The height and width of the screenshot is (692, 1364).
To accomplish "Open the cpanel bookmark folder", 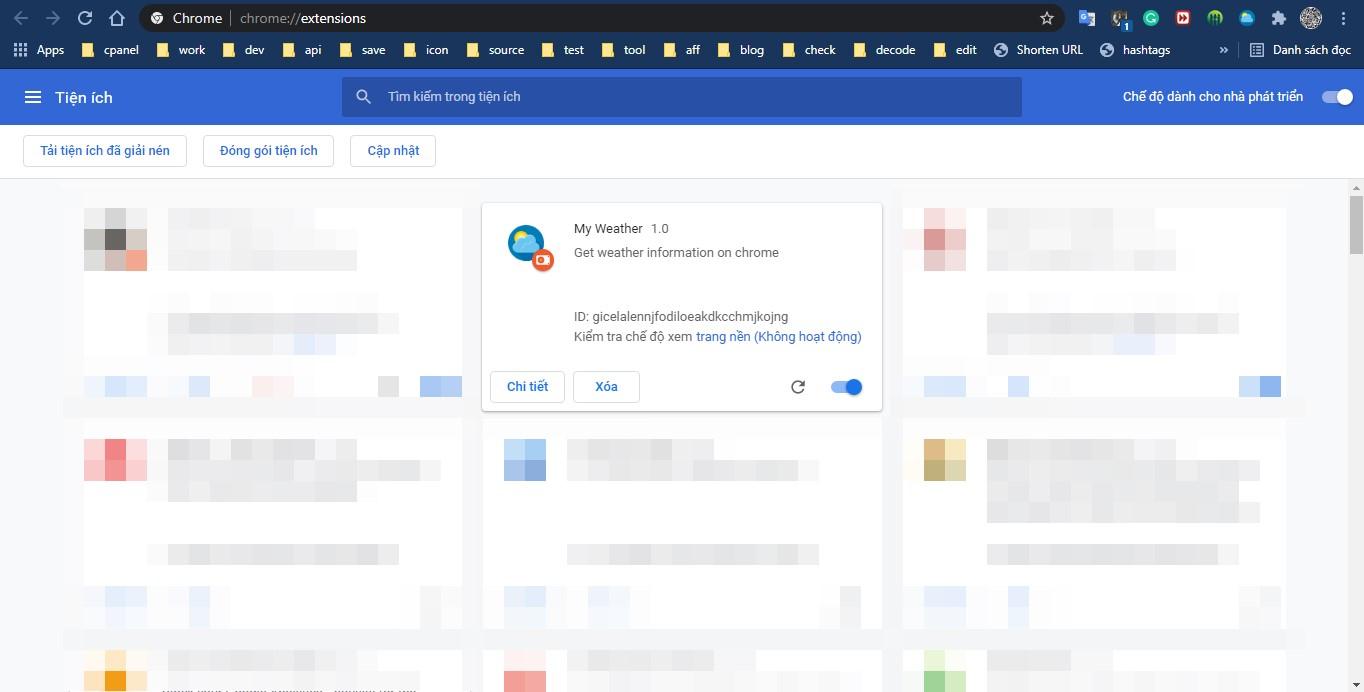I will click(x=110, y=50).
